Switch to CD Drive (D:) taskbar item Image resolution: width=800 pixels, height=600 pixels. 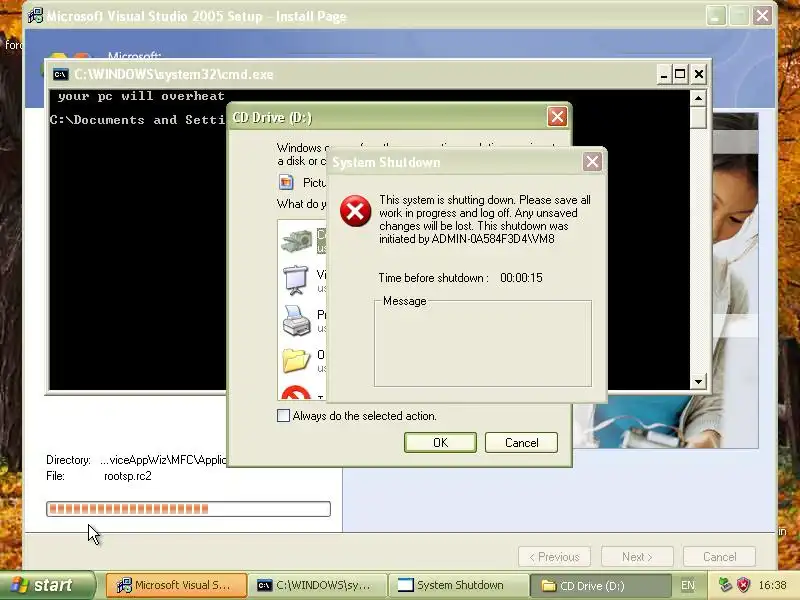(600, 585)
